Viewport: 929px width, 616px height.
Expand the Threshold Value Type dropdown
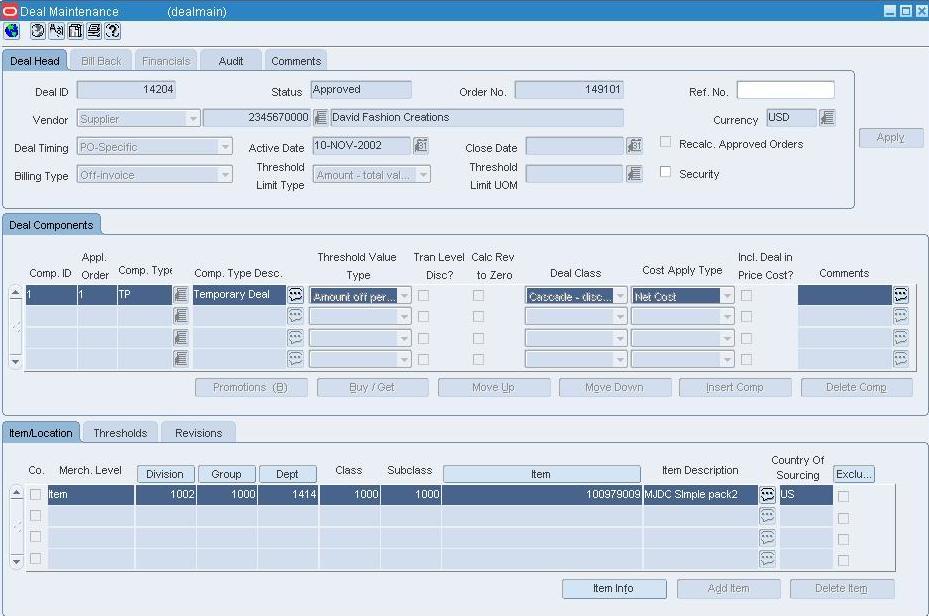pyautogui.click(x=404, y=296)
